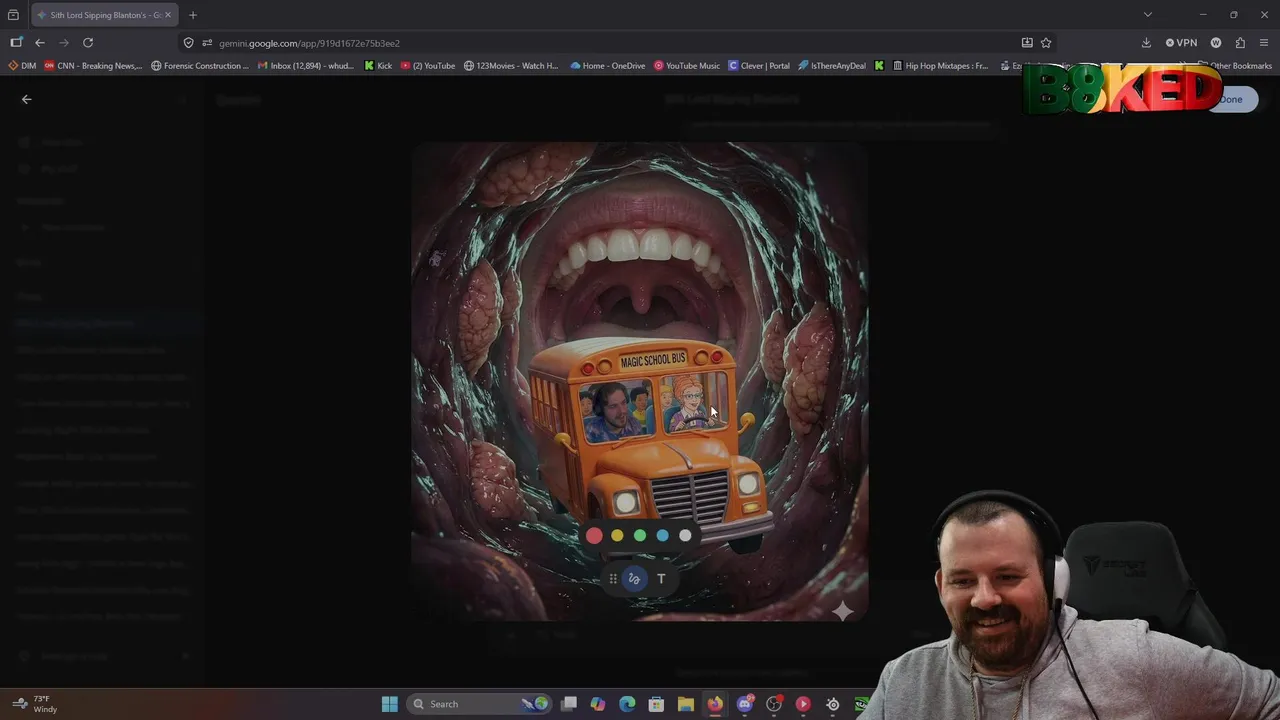Open the CNN Breaking News bookmark

point(93,66)
